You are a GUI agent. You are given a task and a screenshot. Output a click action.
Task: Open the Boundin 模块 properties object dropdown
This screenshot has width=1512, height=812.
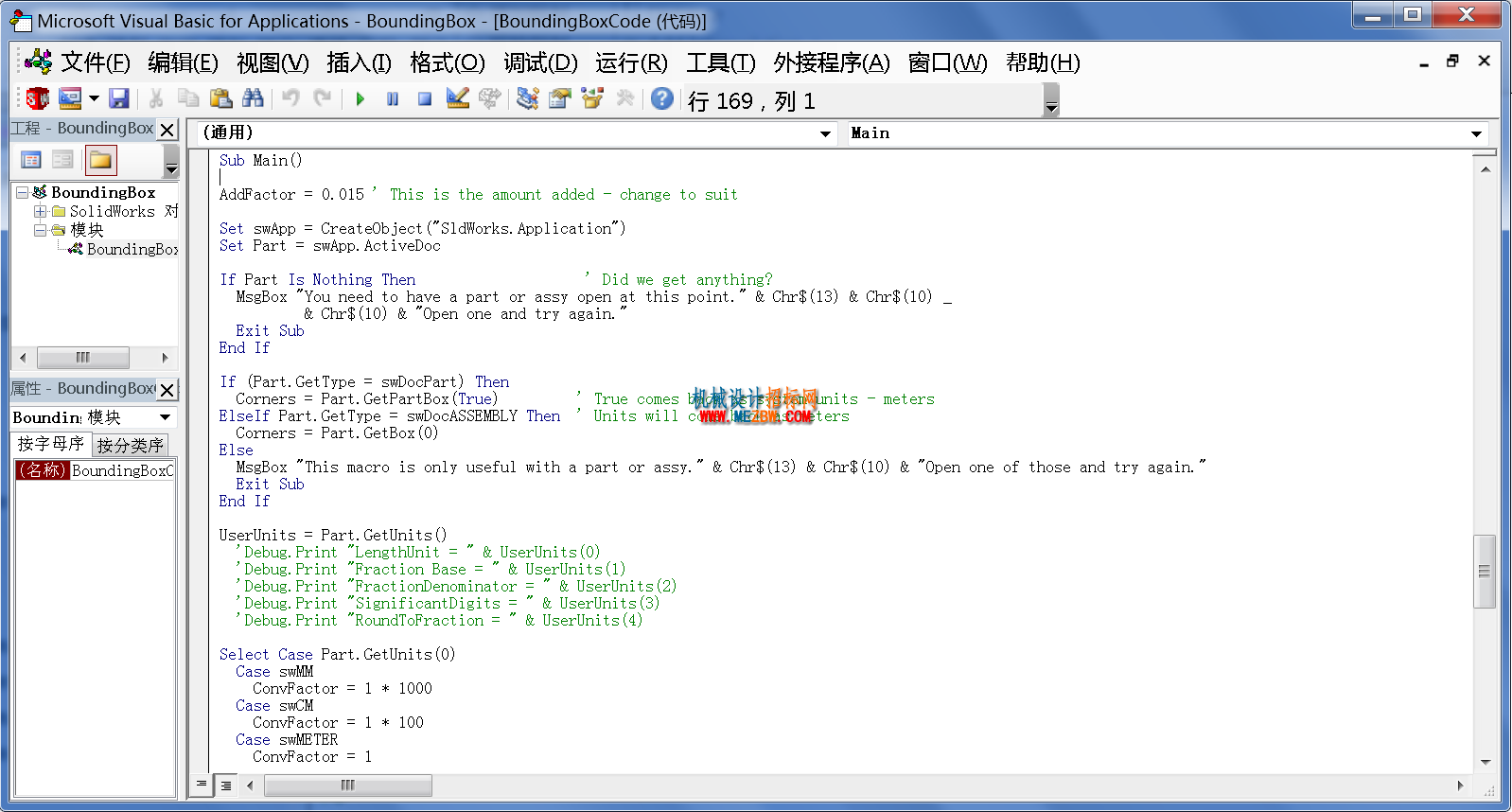coord(165,417)
